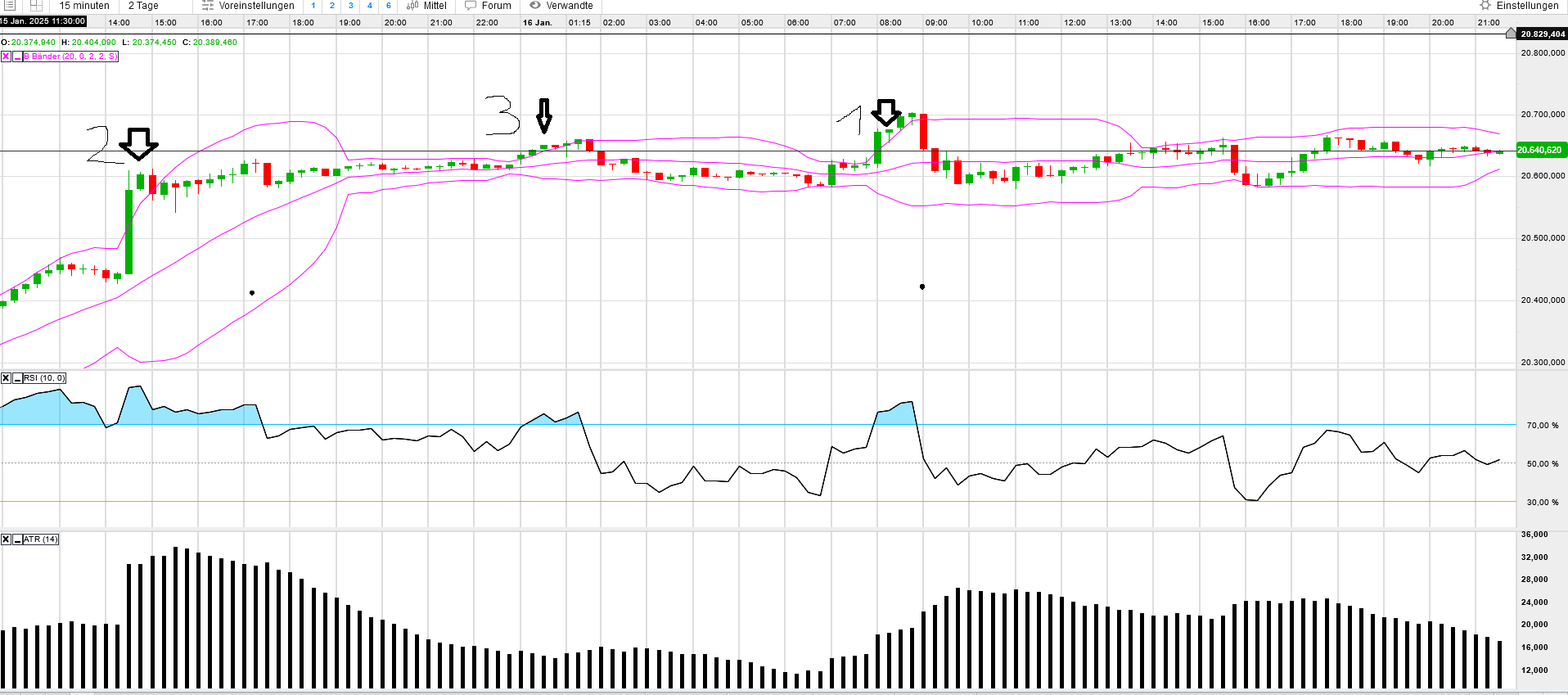Click the ATR 12,000 axis label
Image resolution: width=1568 pixels, height=695 pixels.
click(1534, 670)
